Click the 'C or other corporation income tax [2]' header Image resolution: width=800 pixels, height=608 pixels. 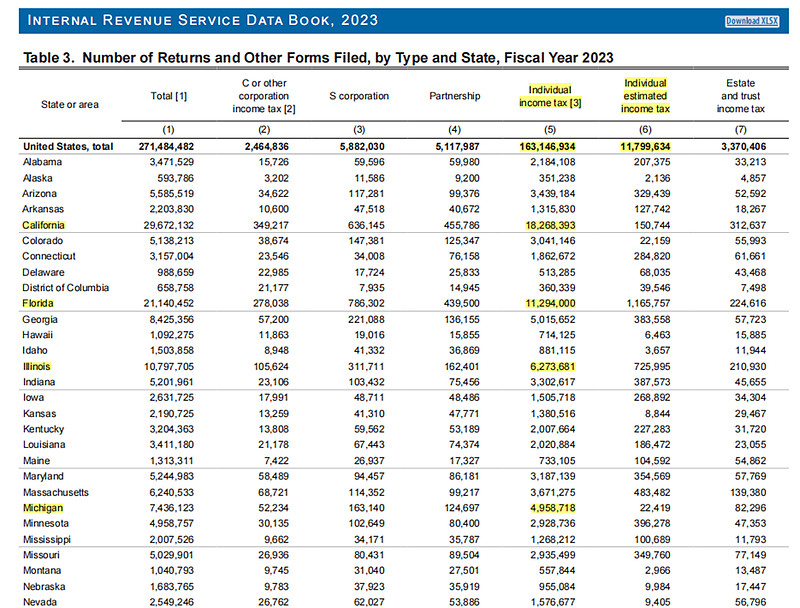[264, 96]
